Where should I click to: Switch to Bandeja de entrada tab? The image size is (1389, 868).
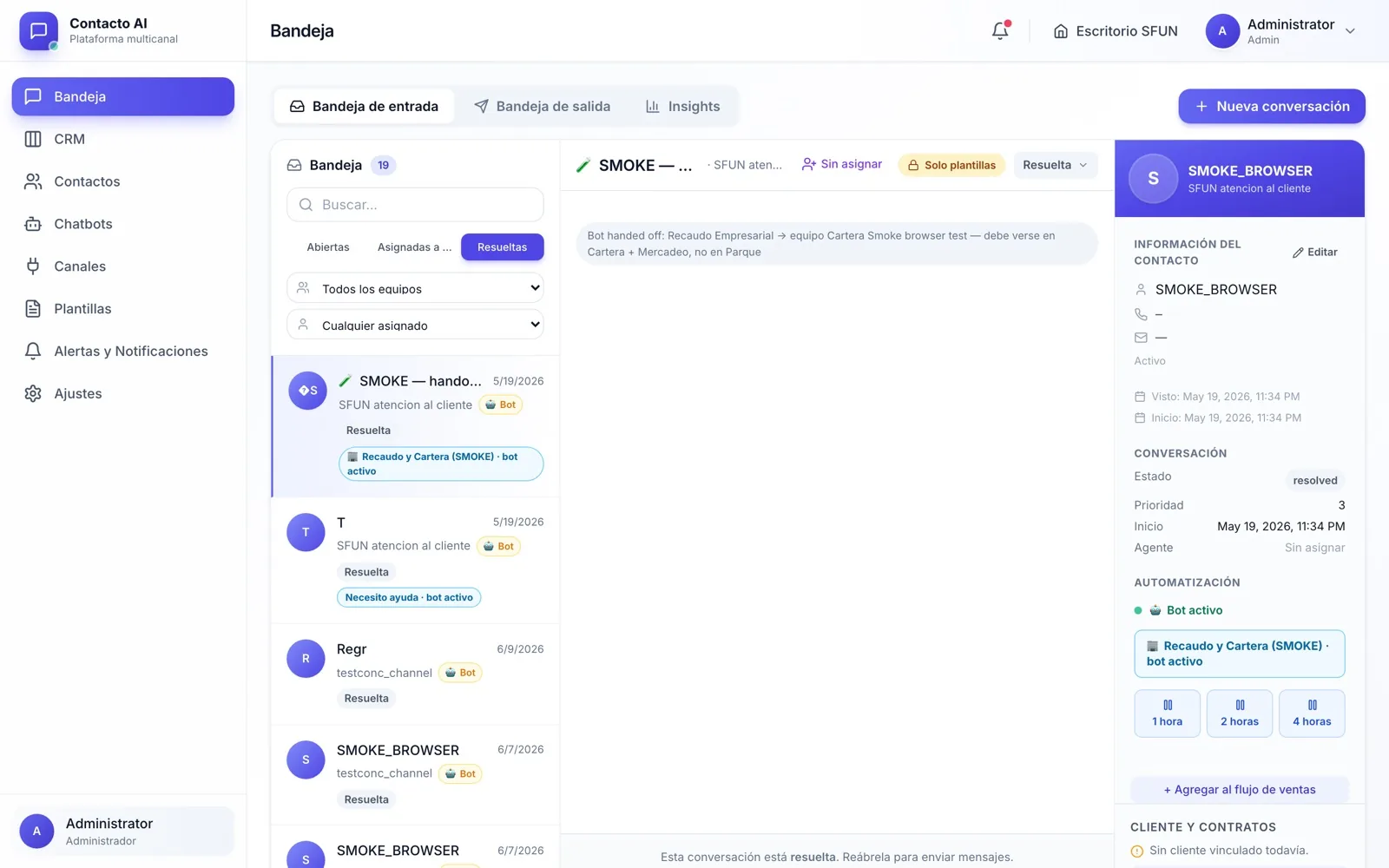point(364,106)
